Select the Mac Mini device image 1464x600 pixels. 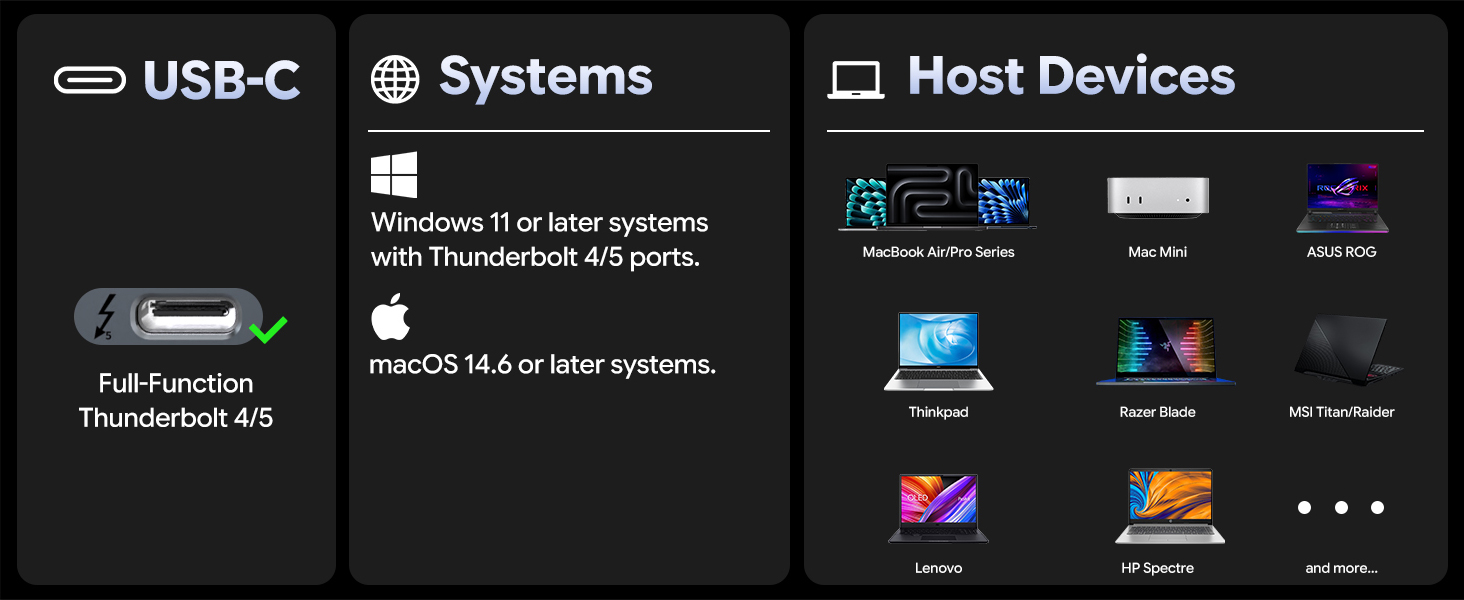tap(1158, 198)
